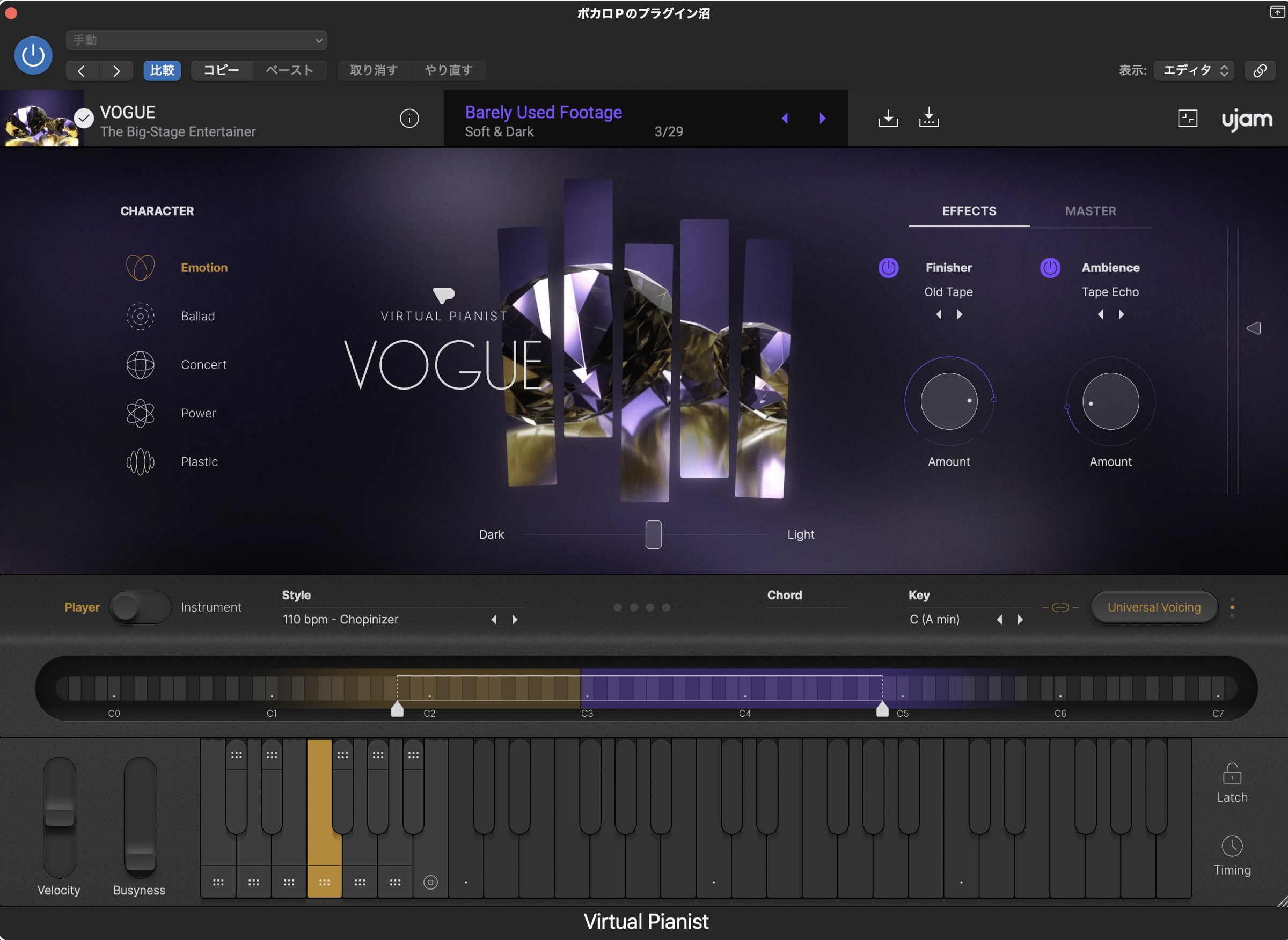Open the window resize icon beside ujam logo
Screen dimensions: 1288x940
(x=1187, y=119)
